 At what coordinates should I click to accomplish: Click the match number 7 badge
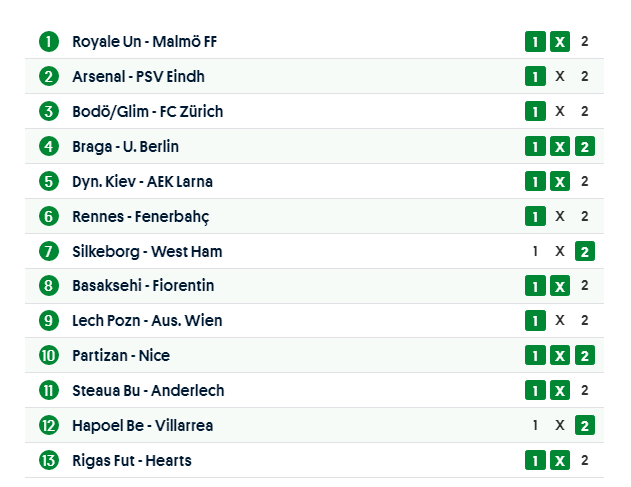(x=49, y=251)
